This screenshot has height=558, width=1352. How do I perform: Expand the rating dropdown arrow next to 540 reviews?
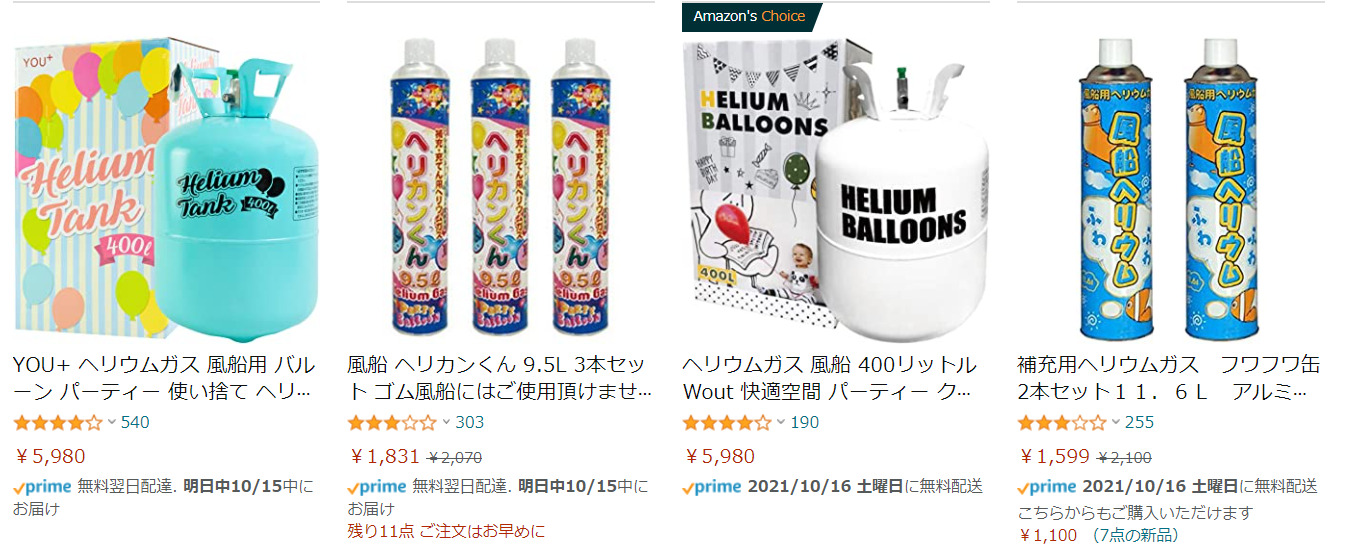[x=112, y=422]
